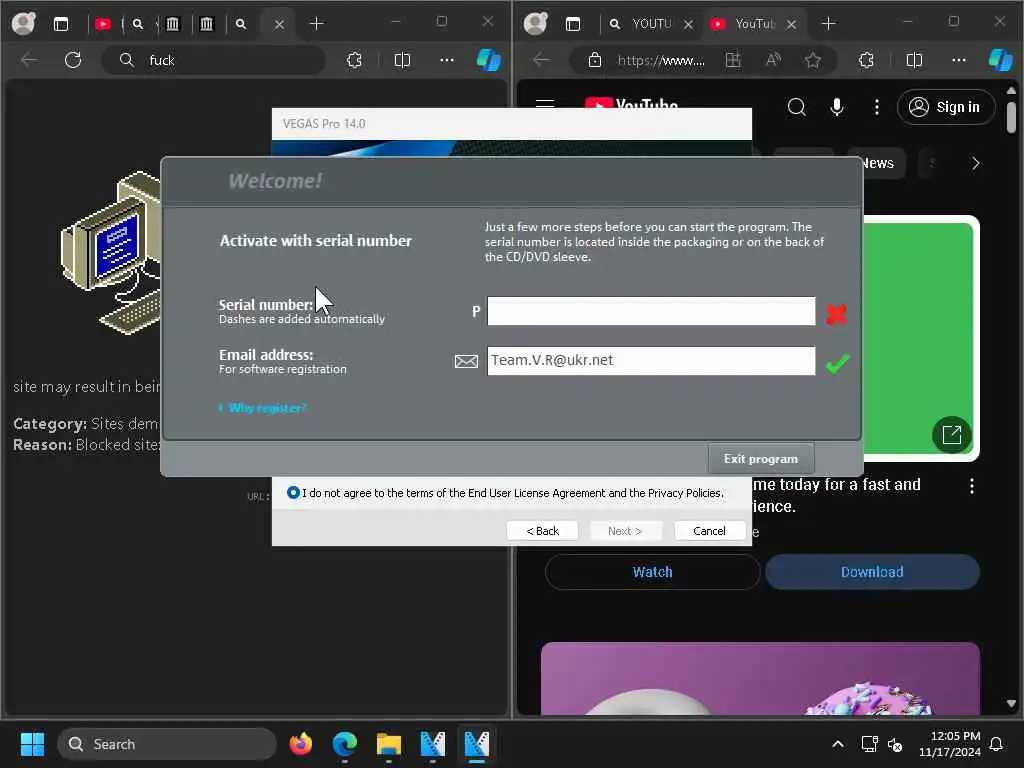Screen dimensions: 1024x768
Task: Open Copilot in the right Edge window
Action: point(1000,60)
